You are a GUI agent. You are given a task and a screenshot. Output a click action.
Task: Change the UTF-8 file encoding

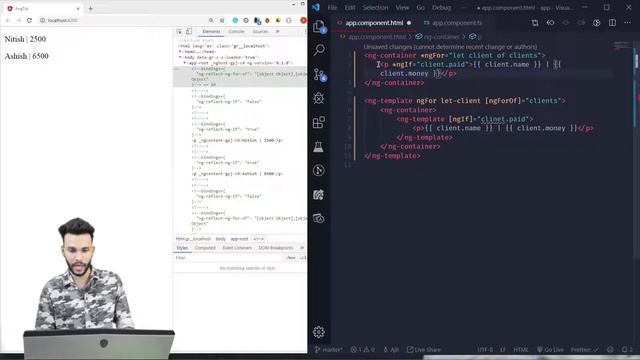coord(485,349)
